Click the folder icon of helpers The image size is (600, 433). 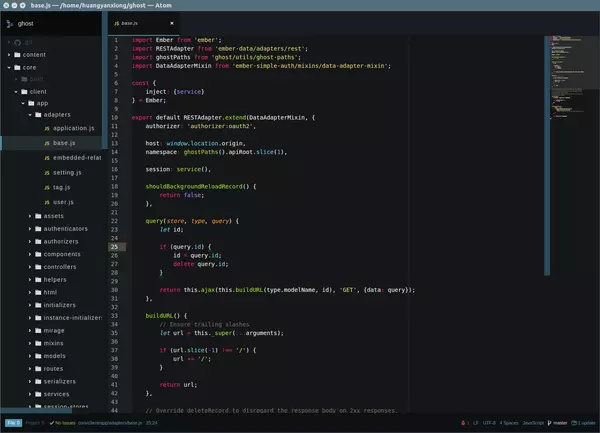[x=38, y=280]
